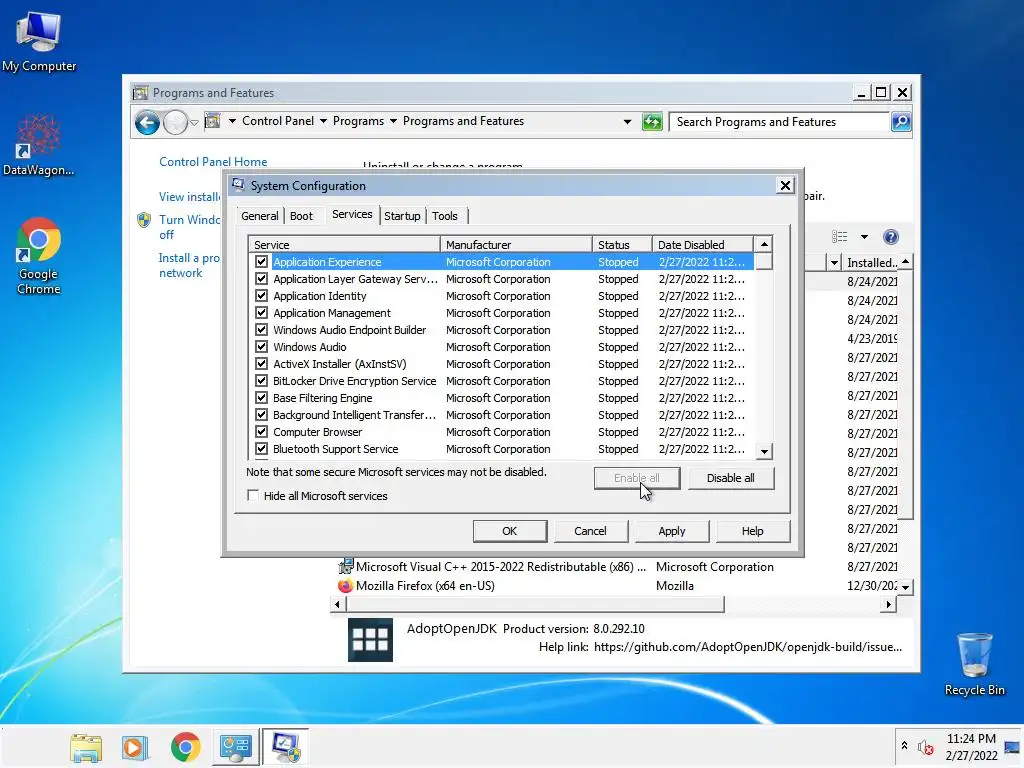Click the Apply button

click(671, 531)
